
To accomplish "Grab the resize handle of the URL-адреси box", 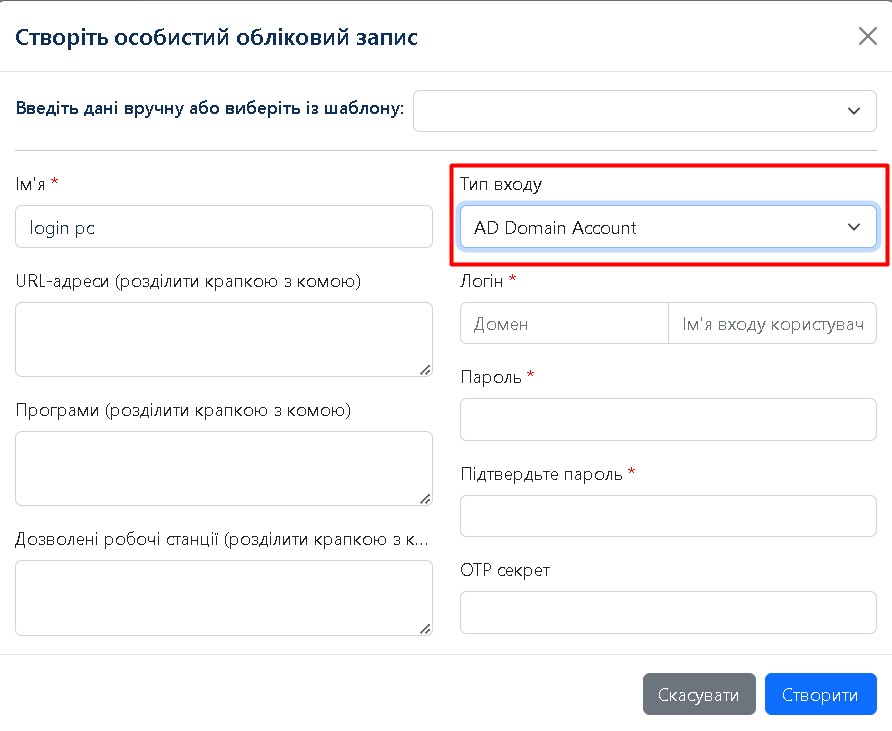I will point(425,369).
